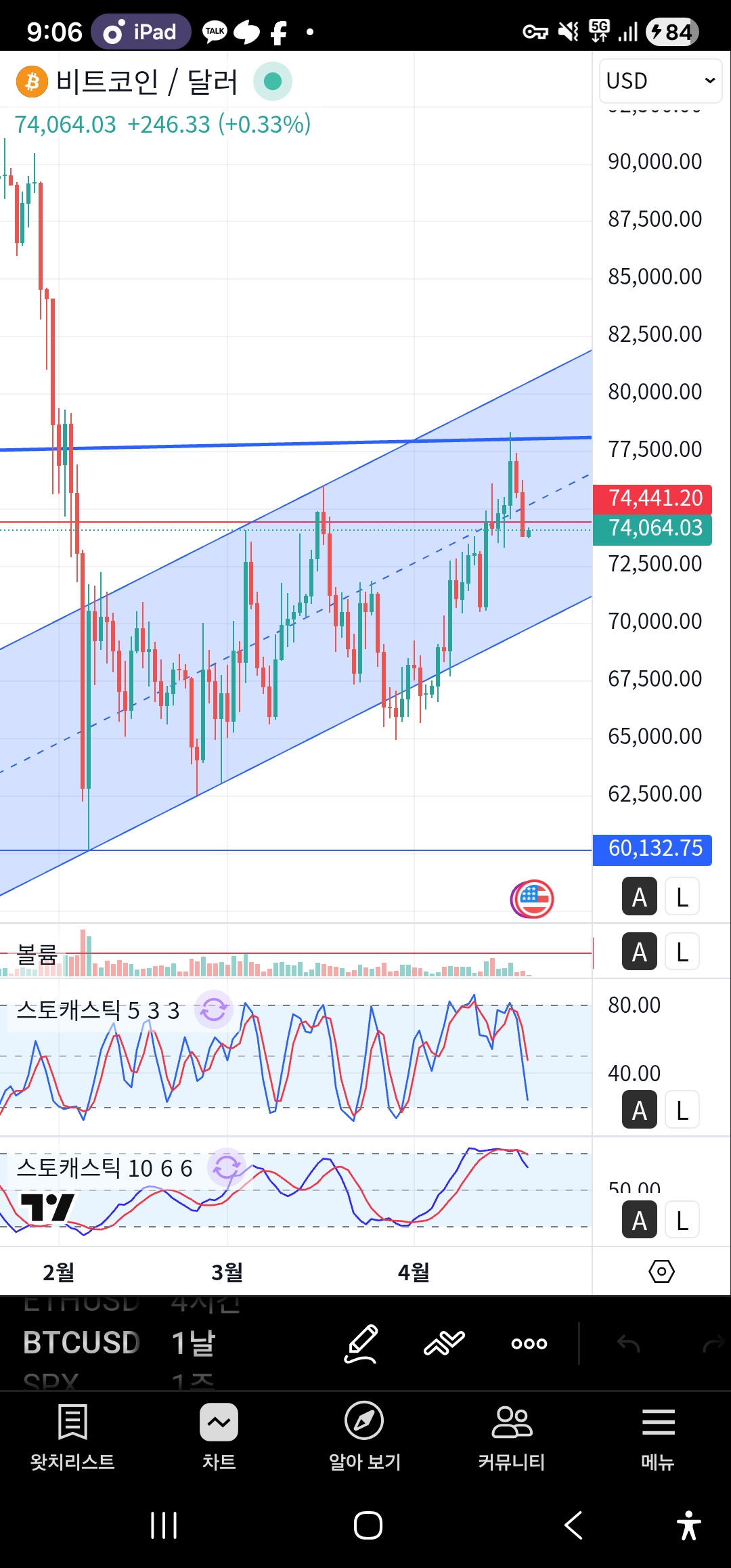This screenshot has width=731, height=1568.
Task: Toggle log scale L in Stochastic 5 3 3 pane
Action: coord(682,1110)
